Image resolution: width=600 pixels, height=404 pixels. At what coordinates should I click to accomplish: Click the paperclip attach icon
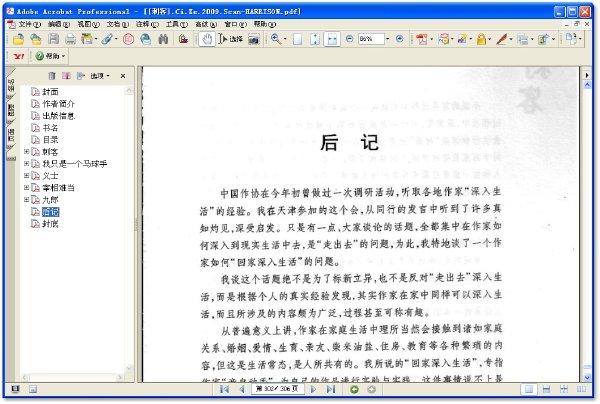pyautogui.click(x=107, y=39)
